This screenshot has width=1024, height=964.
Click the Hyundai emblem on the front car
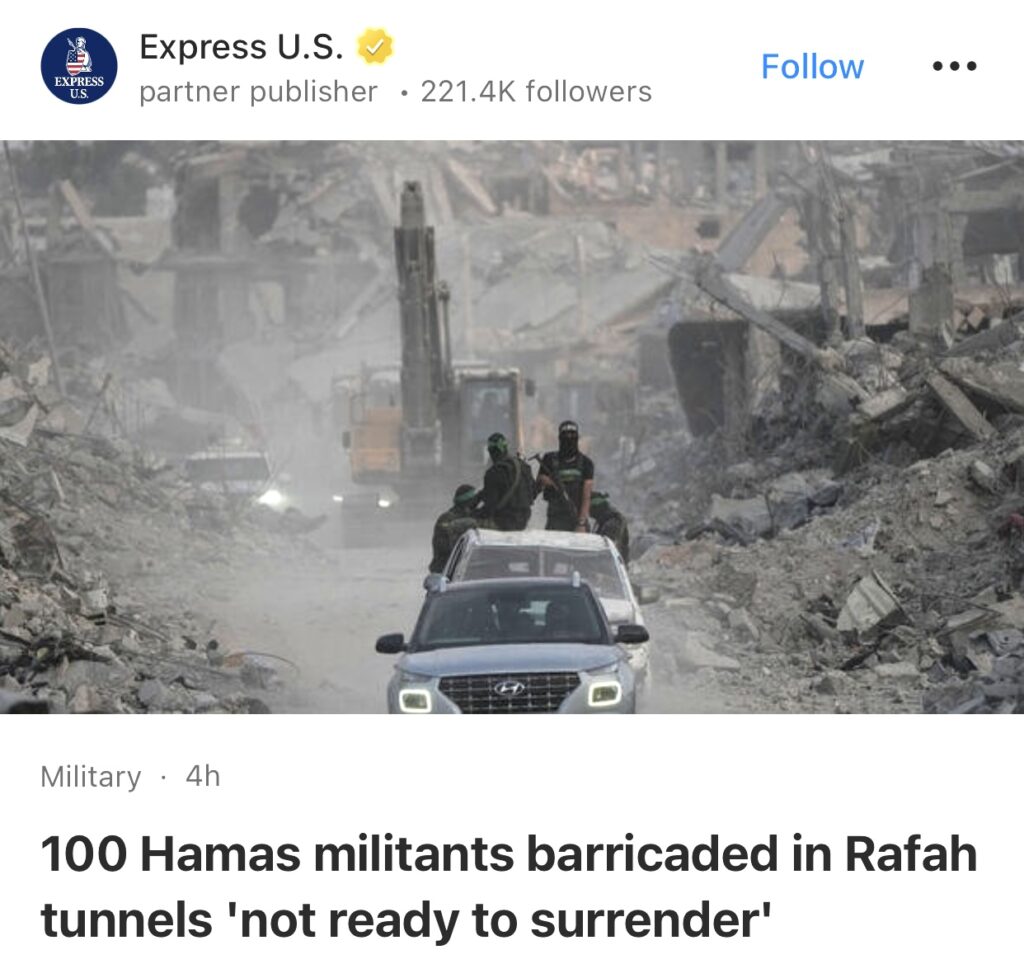[509, 687]
